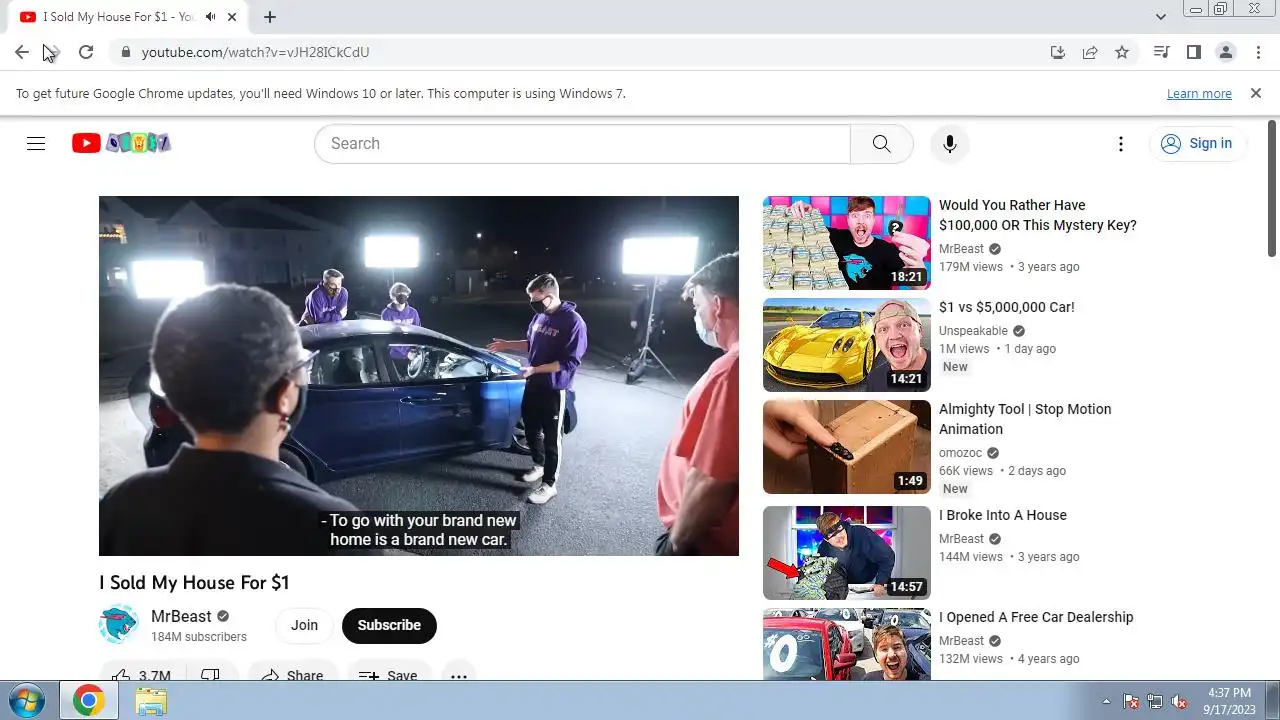Open a new tab
Image resolution: width=1280 pixels, height=720 pixels.
click(270, 17)
